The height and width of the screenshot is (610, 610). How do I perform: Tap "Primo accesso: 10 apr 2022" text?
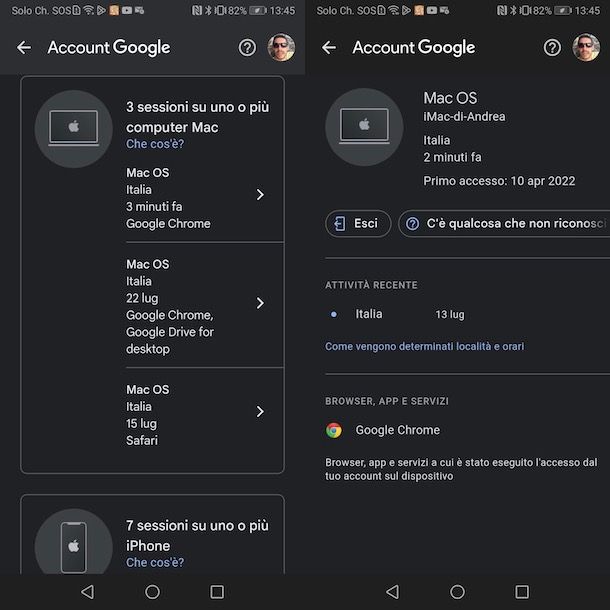[499, 181]
